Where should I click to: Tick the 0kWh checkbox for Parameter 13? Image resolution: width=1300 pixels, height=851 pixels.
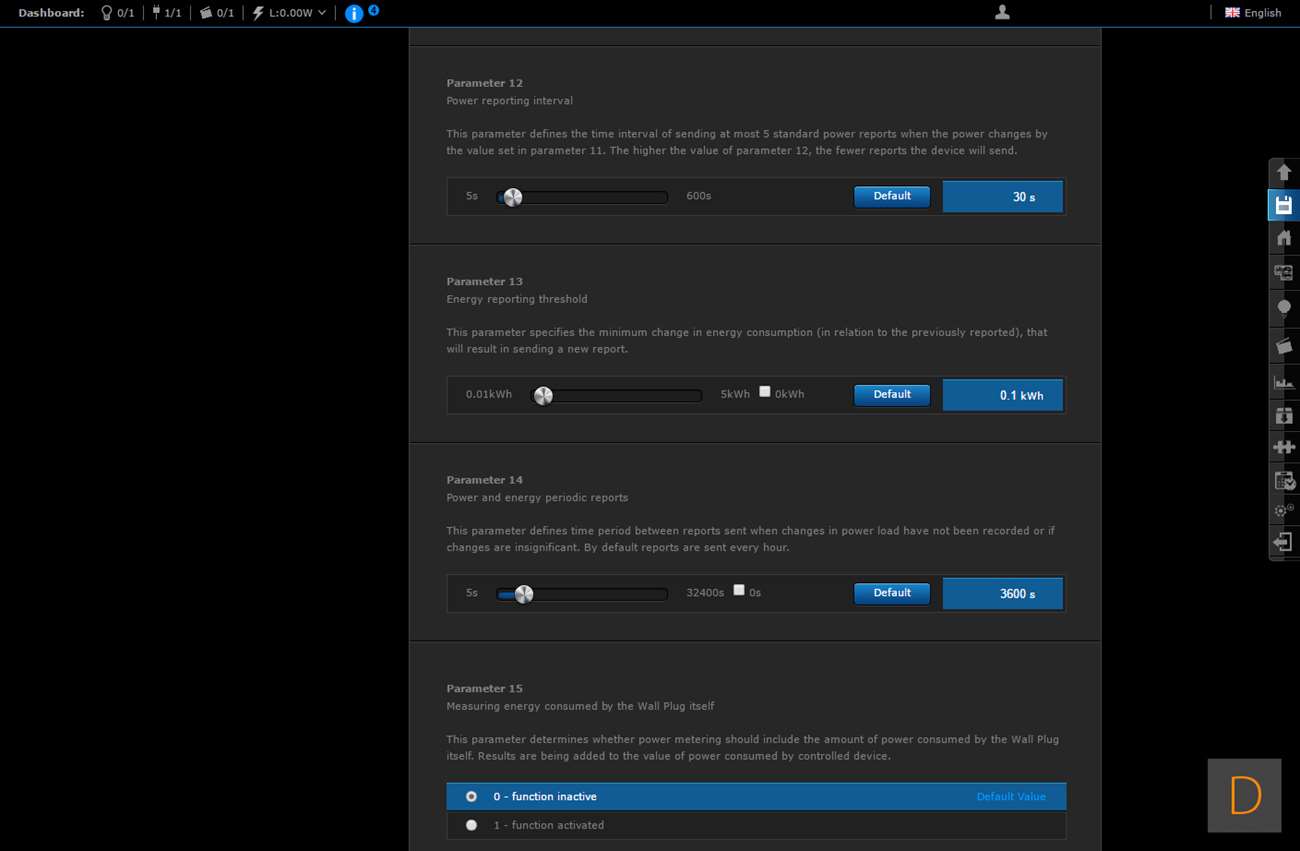(765, 392)
